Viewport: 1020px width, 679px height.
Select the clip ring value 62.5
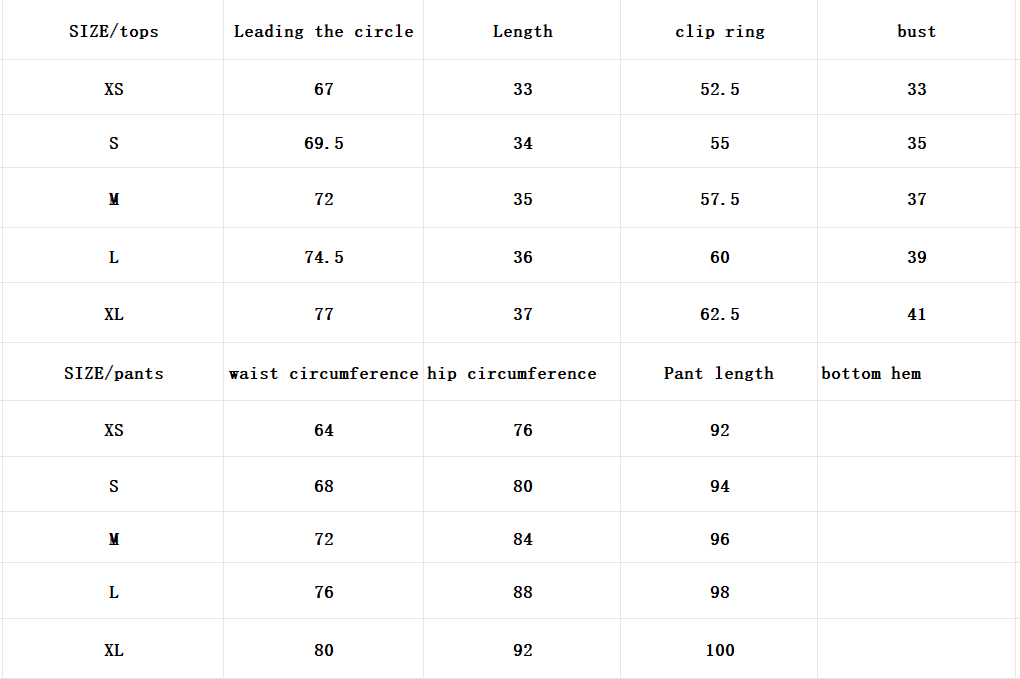719,314
